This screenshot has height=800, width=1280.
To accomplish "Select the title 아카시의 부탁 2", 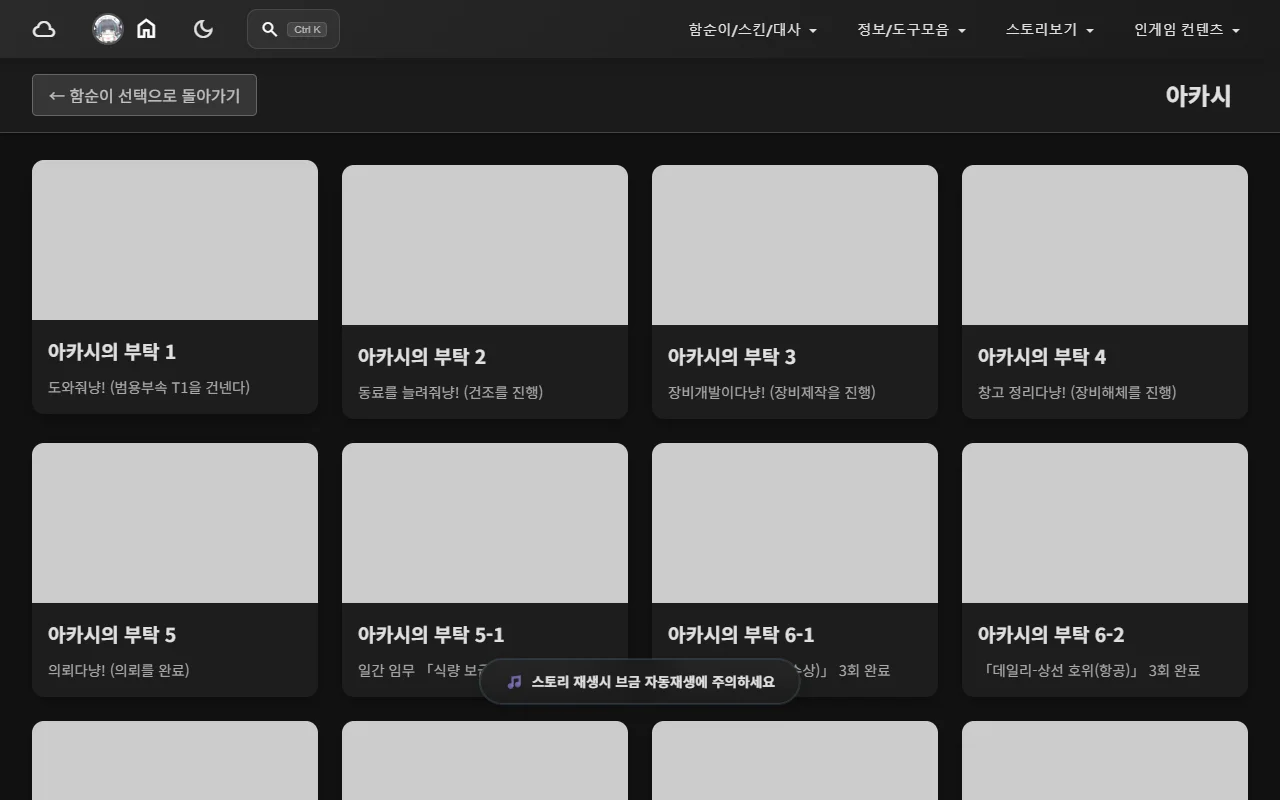I will coord(421,357).
